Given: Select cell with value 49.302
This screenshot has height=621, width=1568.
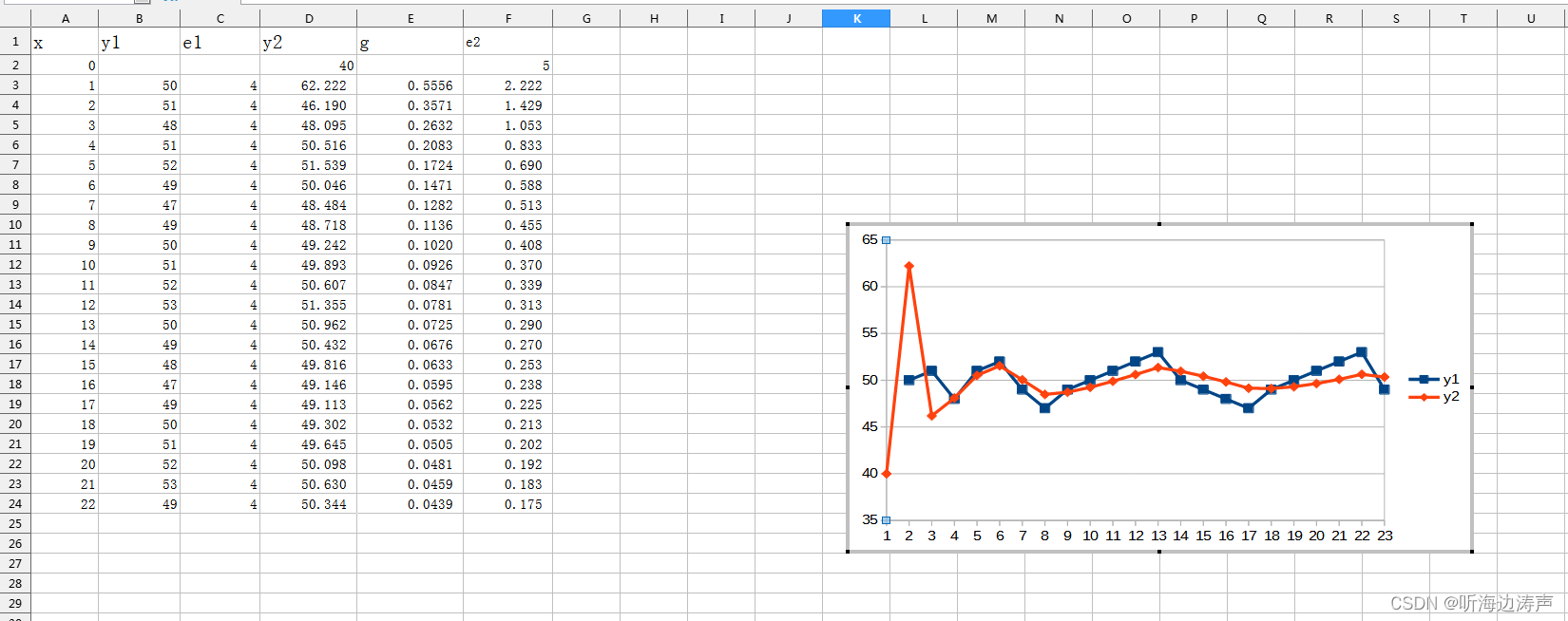Looking at the screenshot, I should (309, 424).
